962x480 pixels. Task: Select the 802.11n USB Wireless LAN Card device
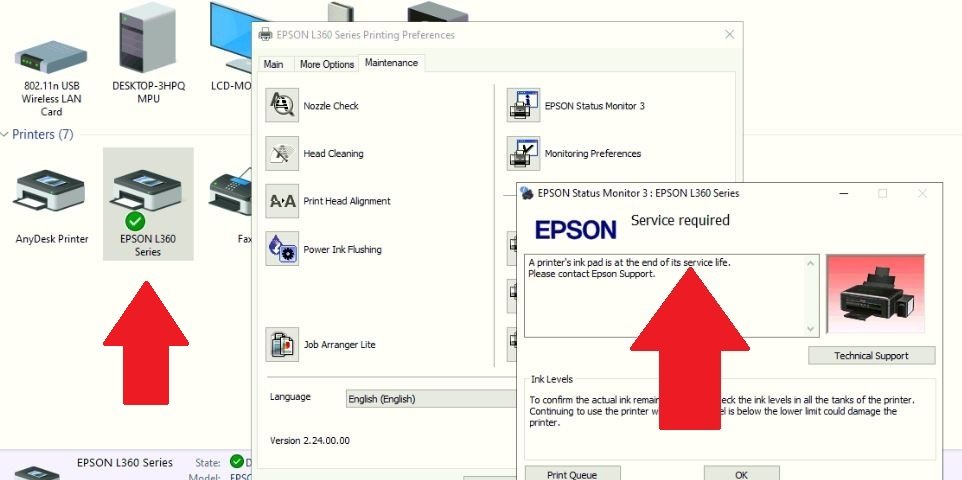pos(51,57)
